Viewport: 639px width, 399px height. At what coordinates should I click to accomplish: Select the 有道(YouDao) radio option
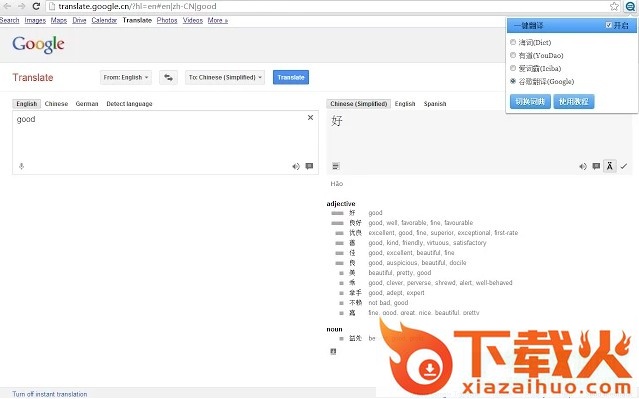pyautogui.click(x=513, y=55)
